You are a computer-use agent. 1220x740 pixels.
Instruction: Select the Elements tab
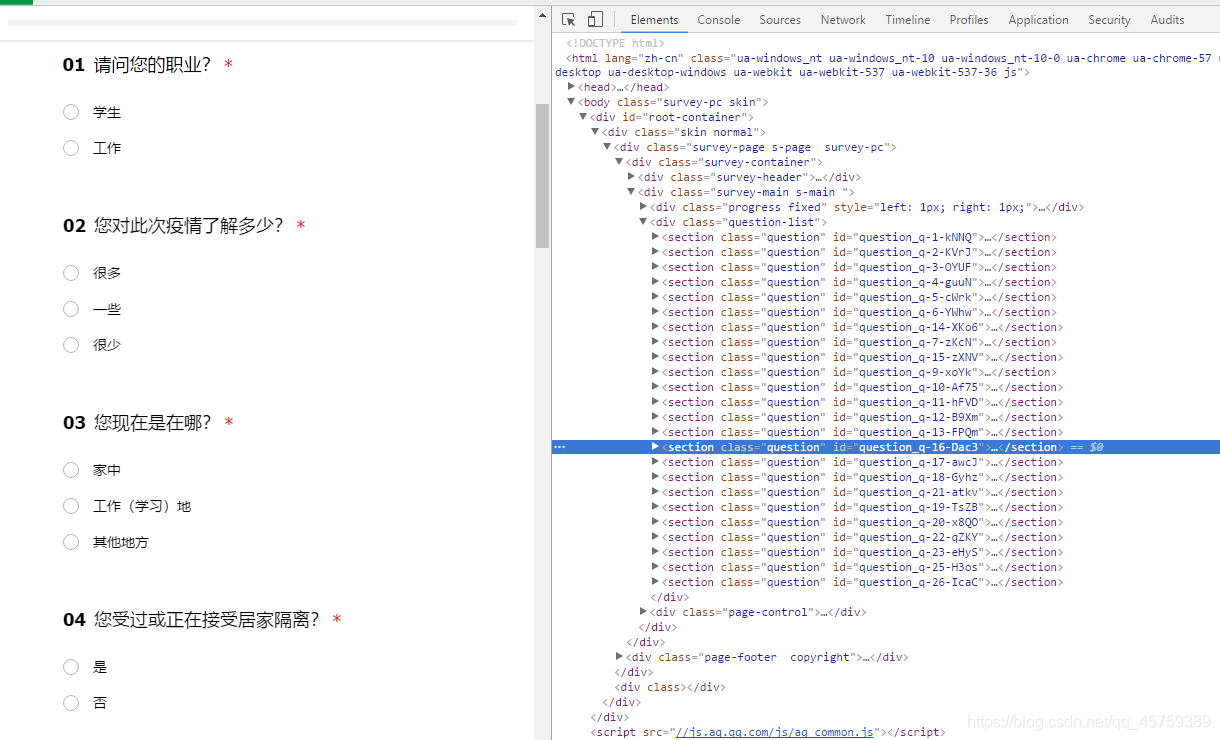click(654, 20)
